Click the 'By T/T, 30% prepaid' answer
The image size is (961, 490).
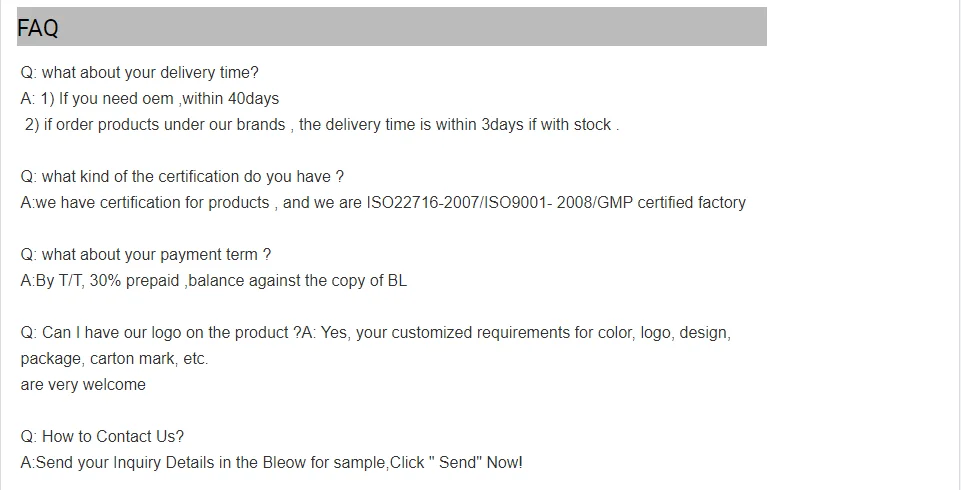(x=213, y=281)
